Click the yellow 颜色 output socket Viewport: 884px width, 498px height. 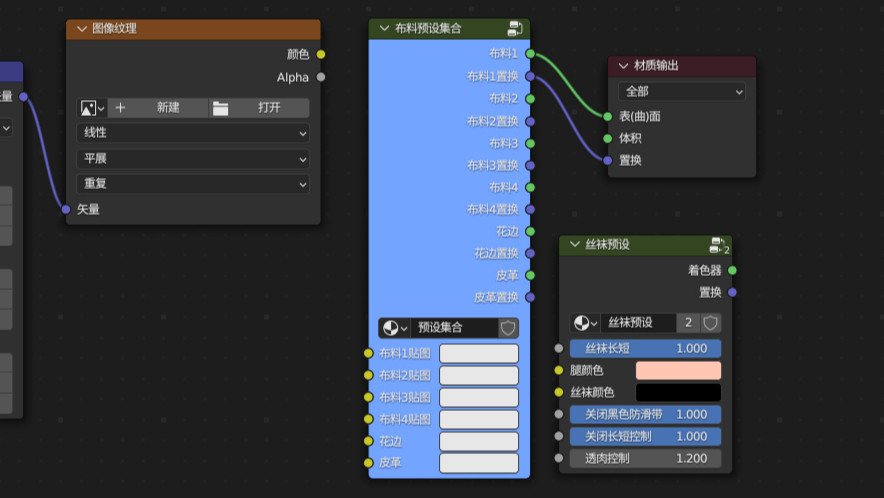pyautogui.click(x=320, y=54)
